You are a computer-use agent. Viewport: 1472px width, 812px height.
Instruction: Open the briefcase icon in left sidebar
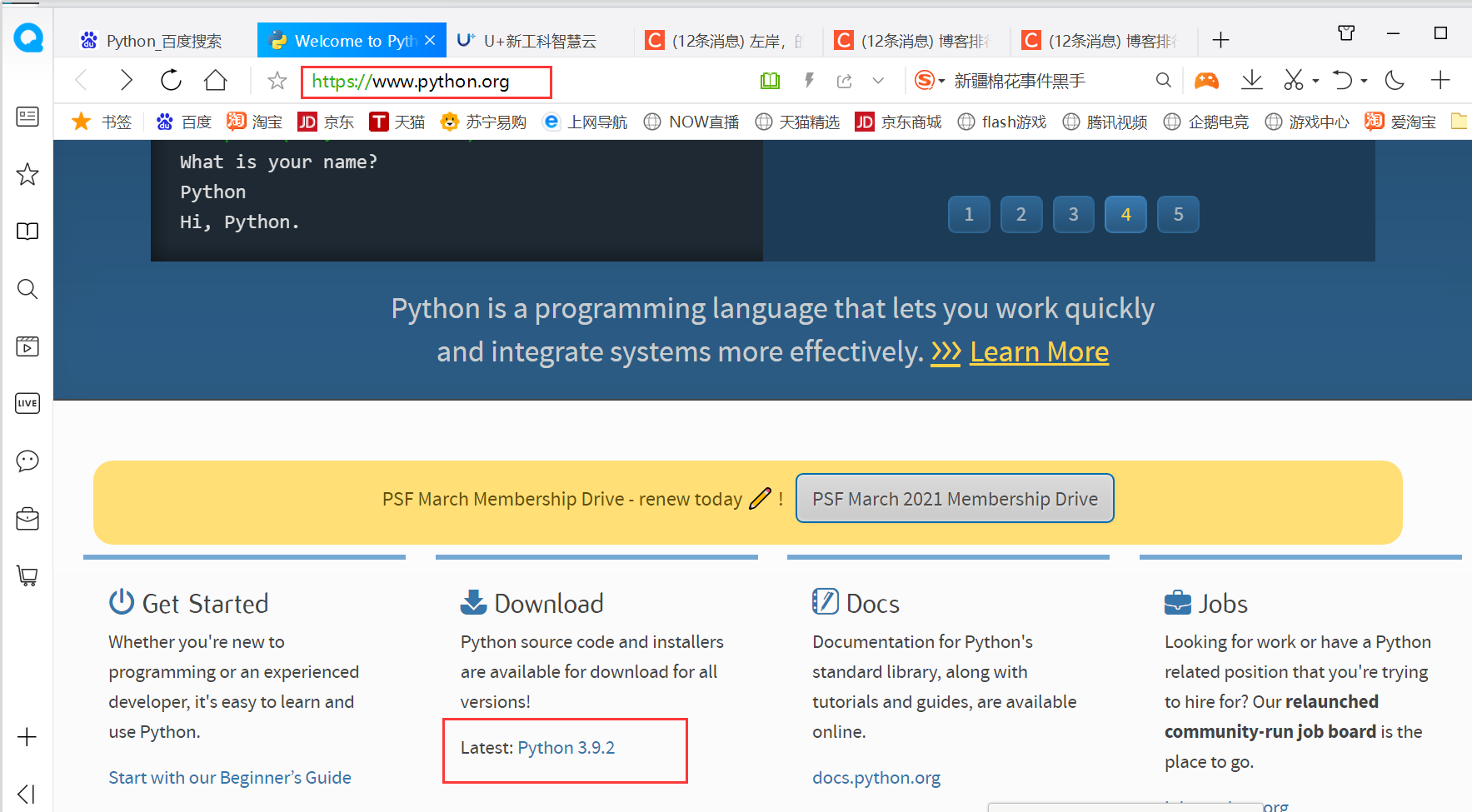(27, 518)
